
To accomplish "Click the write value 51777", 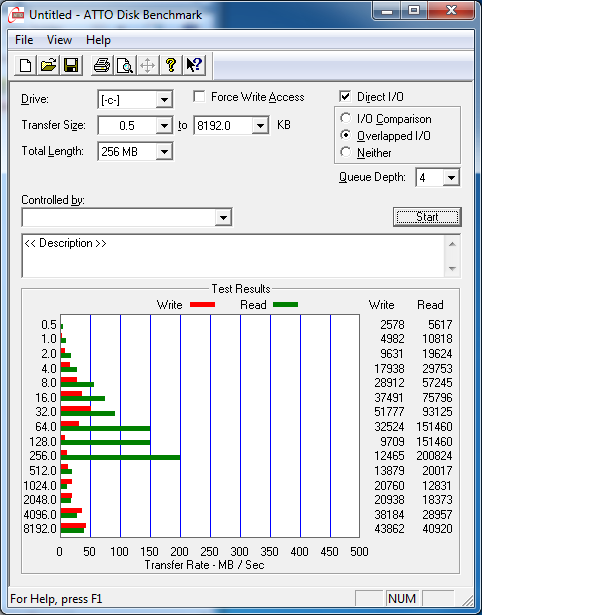I will coord(389,412).
